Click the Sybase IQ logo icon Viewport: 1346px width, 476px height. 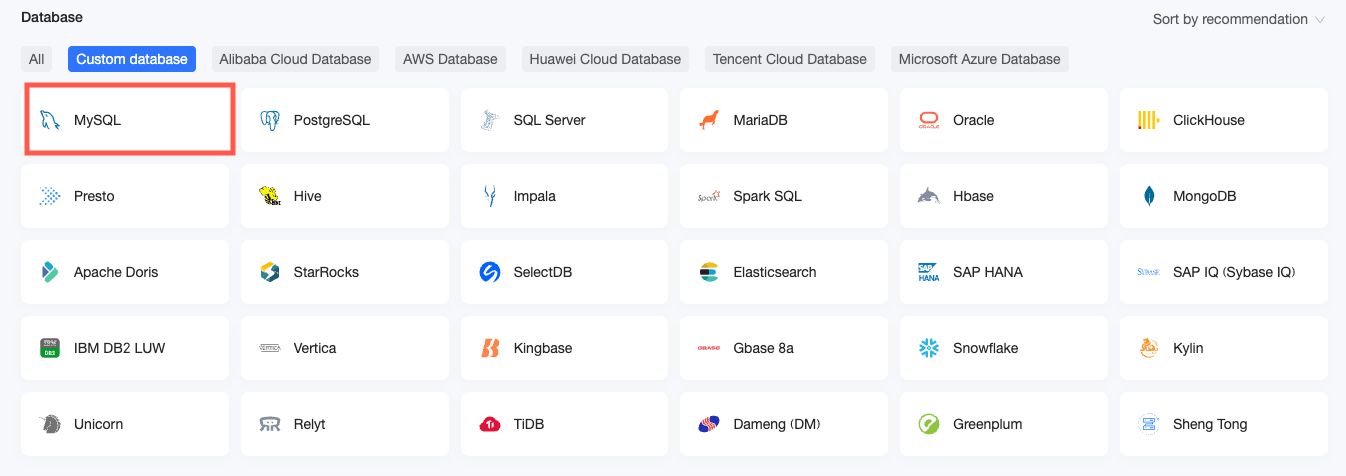[1149, 272]
